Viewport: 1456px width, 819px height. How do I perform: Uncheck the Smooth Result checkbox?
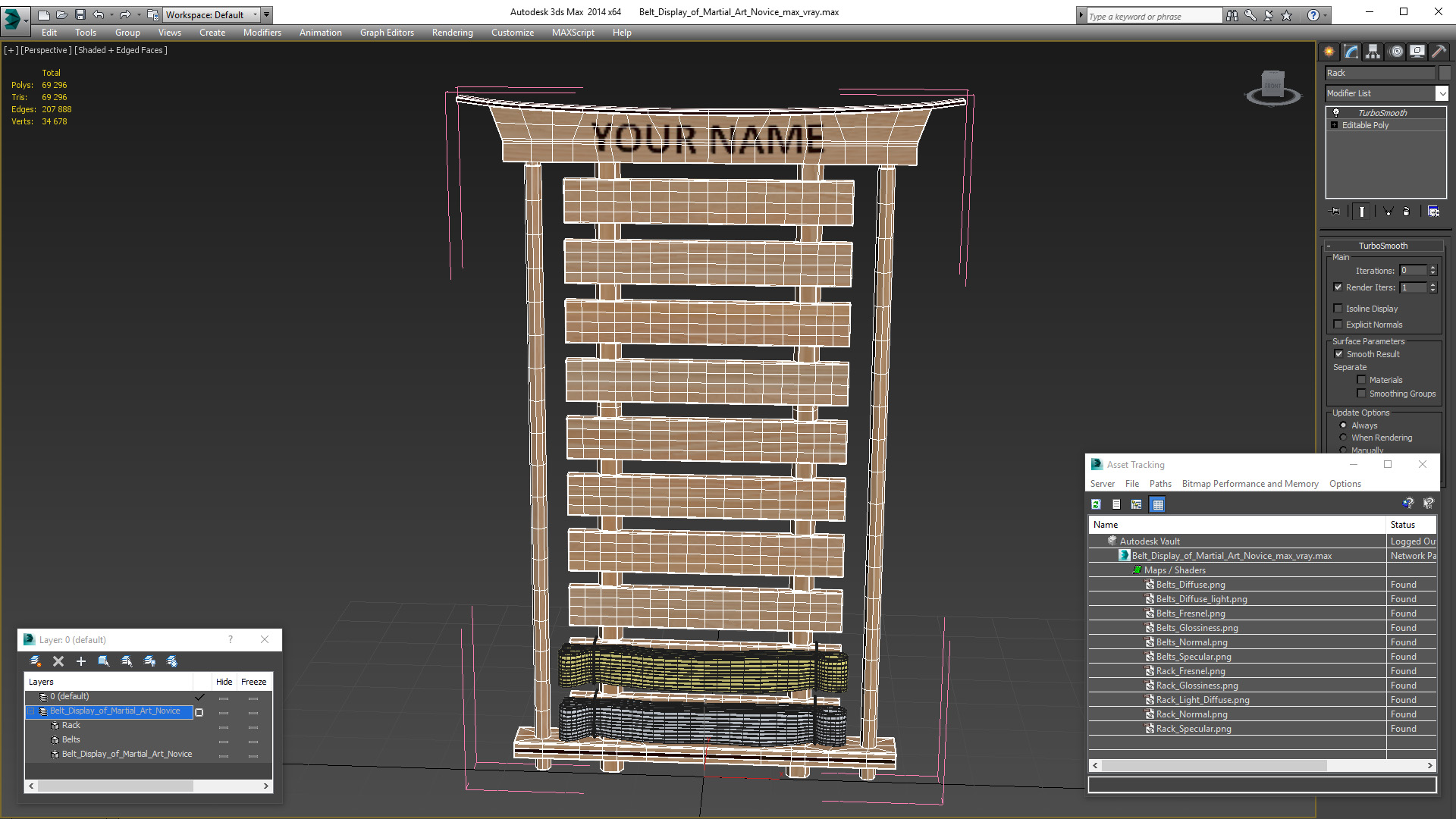point(1338,354)
